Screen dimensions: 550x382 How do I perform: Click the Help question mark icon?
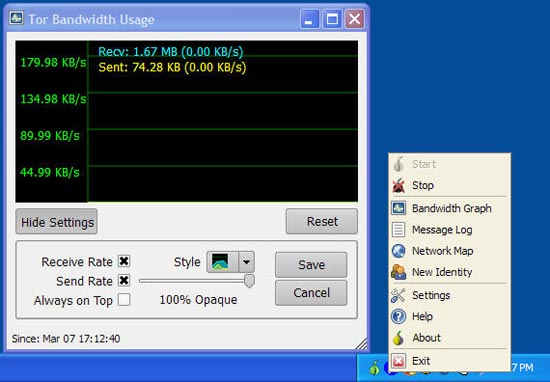(399, 317)
